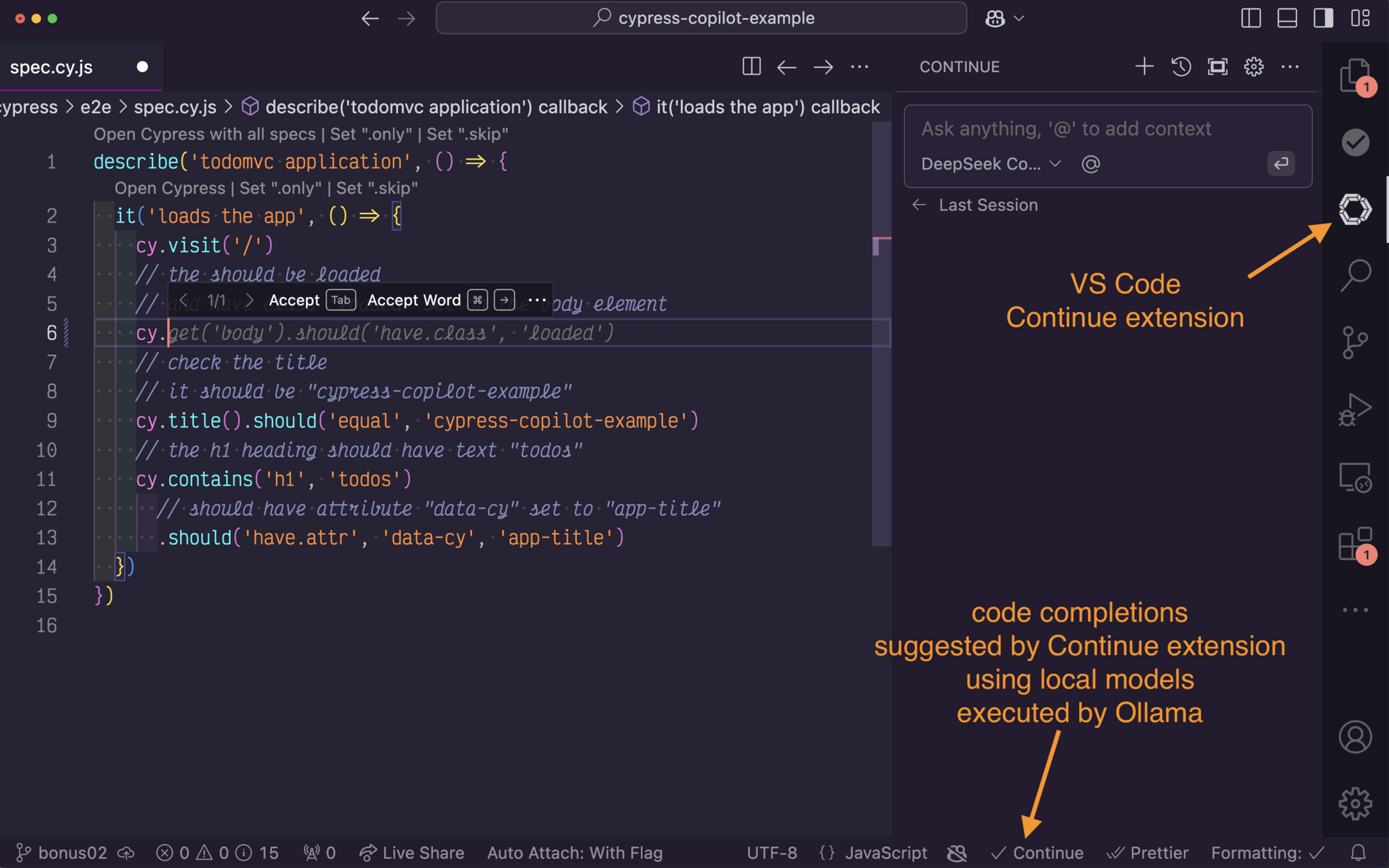
Task: Open the Copilot chat dropdown arrow
Action: click(1019, 19)
